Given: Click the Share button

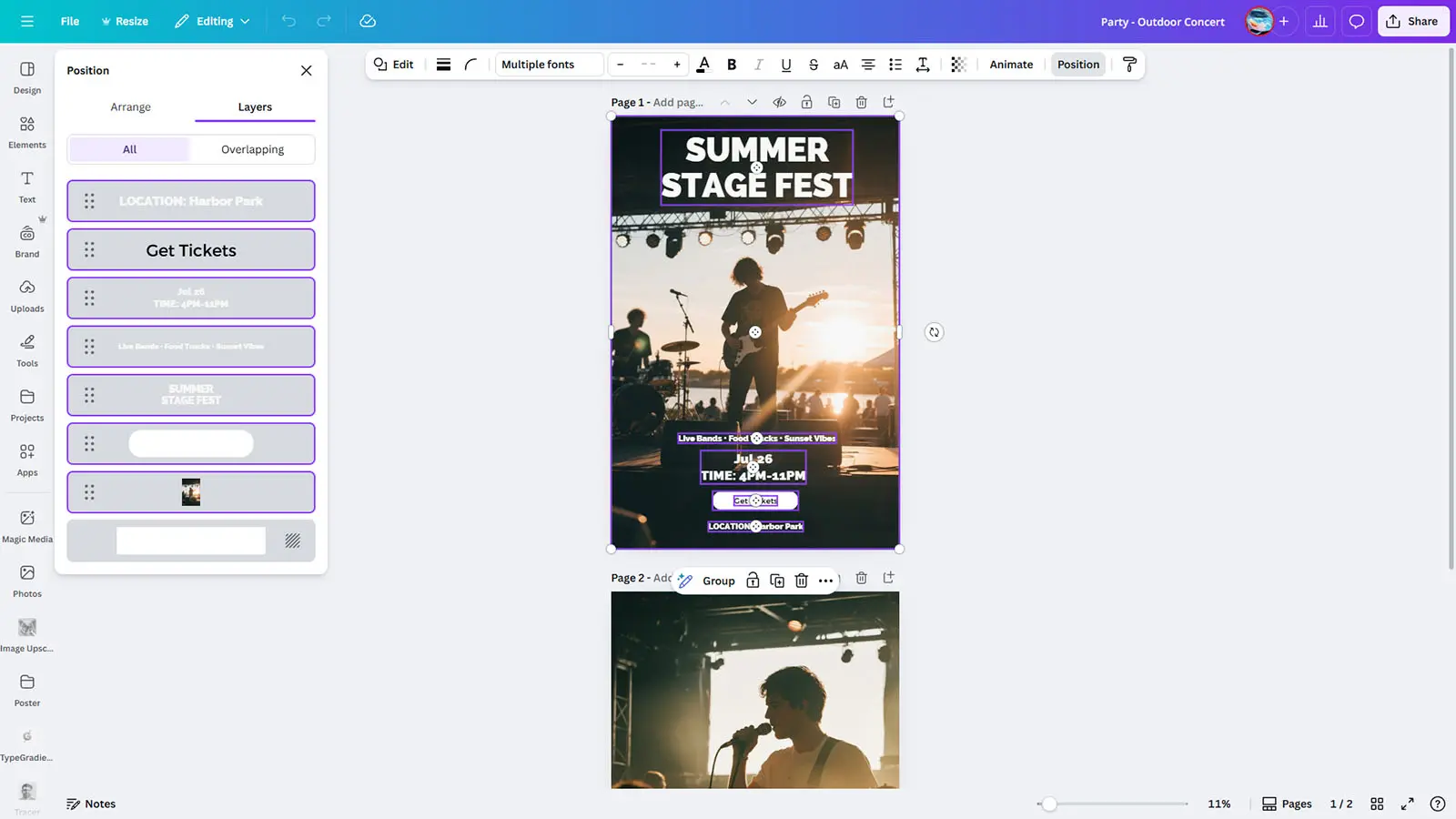Looking at the screenshot, I should [x=1412, y=21].
